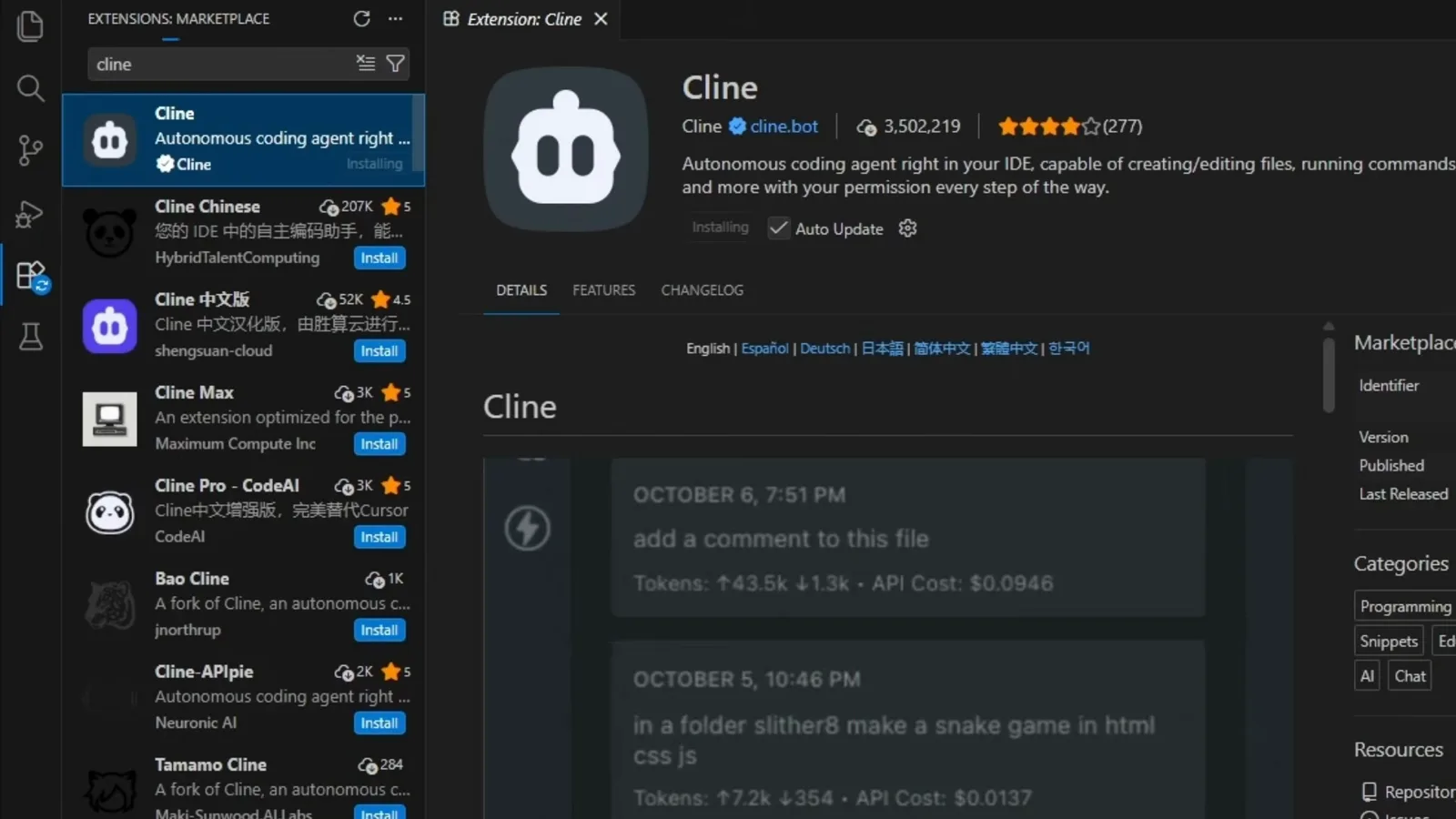The width and height of the screenshot is (1456, 819).
Task: Open the Run and Debug view
Action: (x=30, y=214)
